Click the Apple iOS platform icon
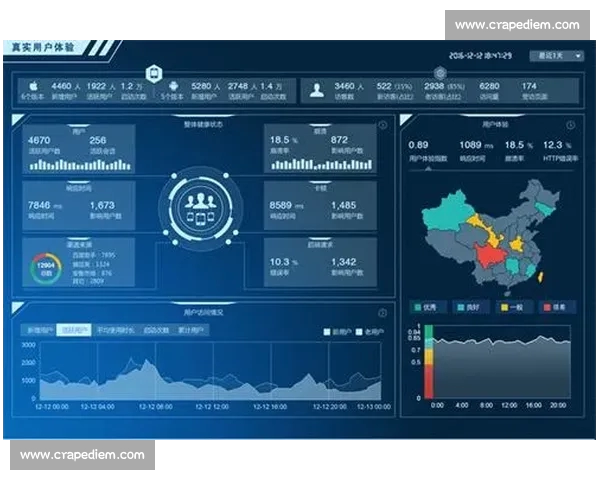The width and height of the screenshot is (600, 480). pyautogui.click(x=30, y=88)
